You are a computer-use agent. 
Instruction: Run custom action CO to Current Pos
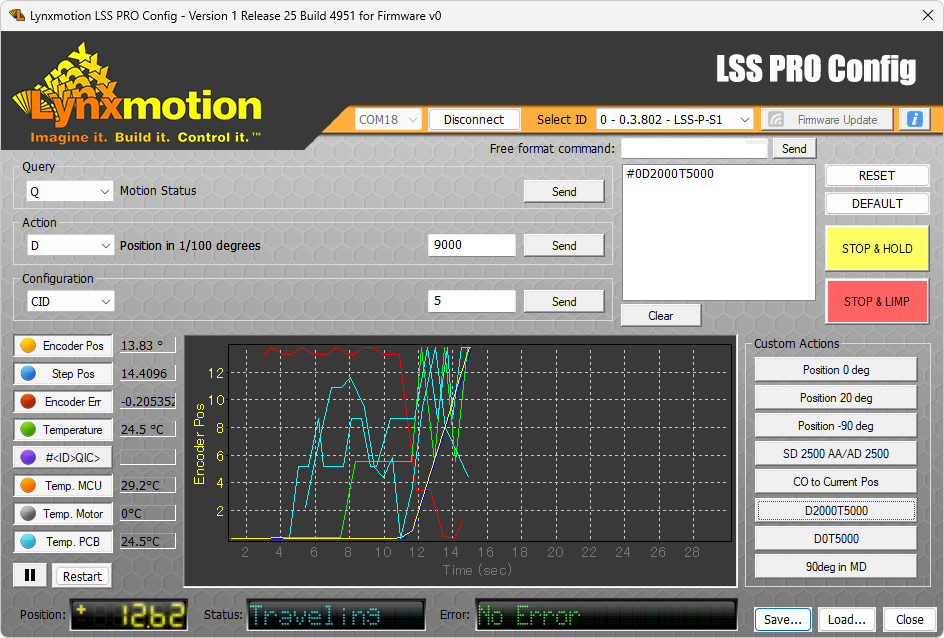coord(836,482)
